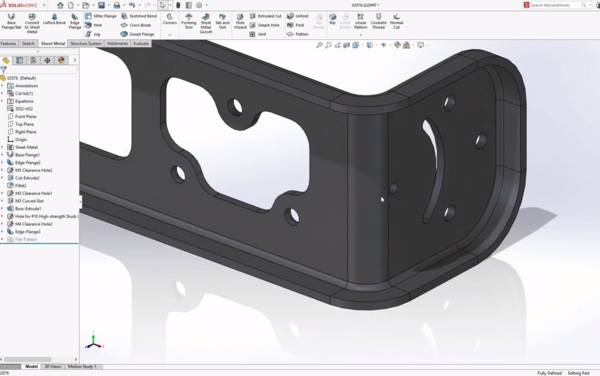Open the Weldments ribbon tab

pos(117,44)
